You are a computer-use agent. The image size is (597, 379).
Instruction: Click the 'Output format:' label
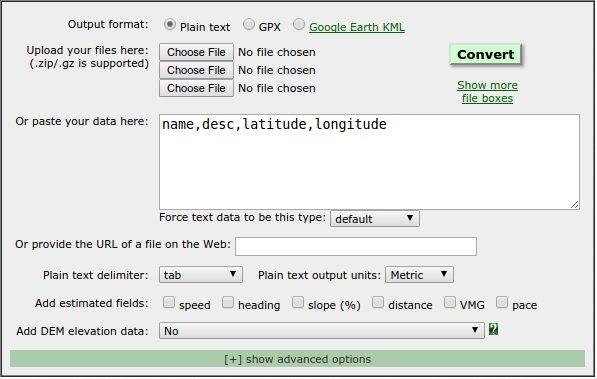click(108, 24)
